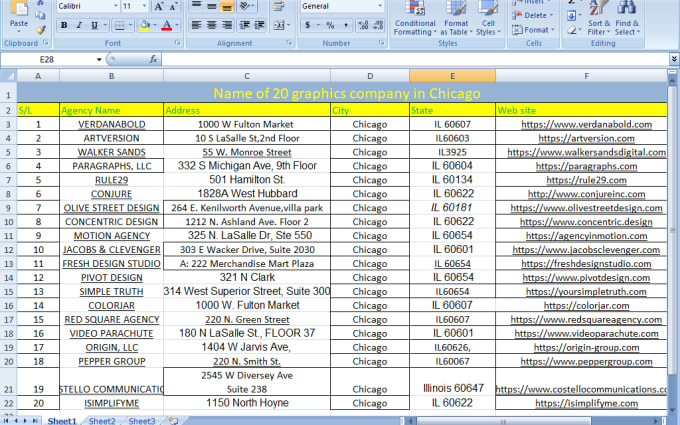Click the Shrink Font icon

coord(173,6)
